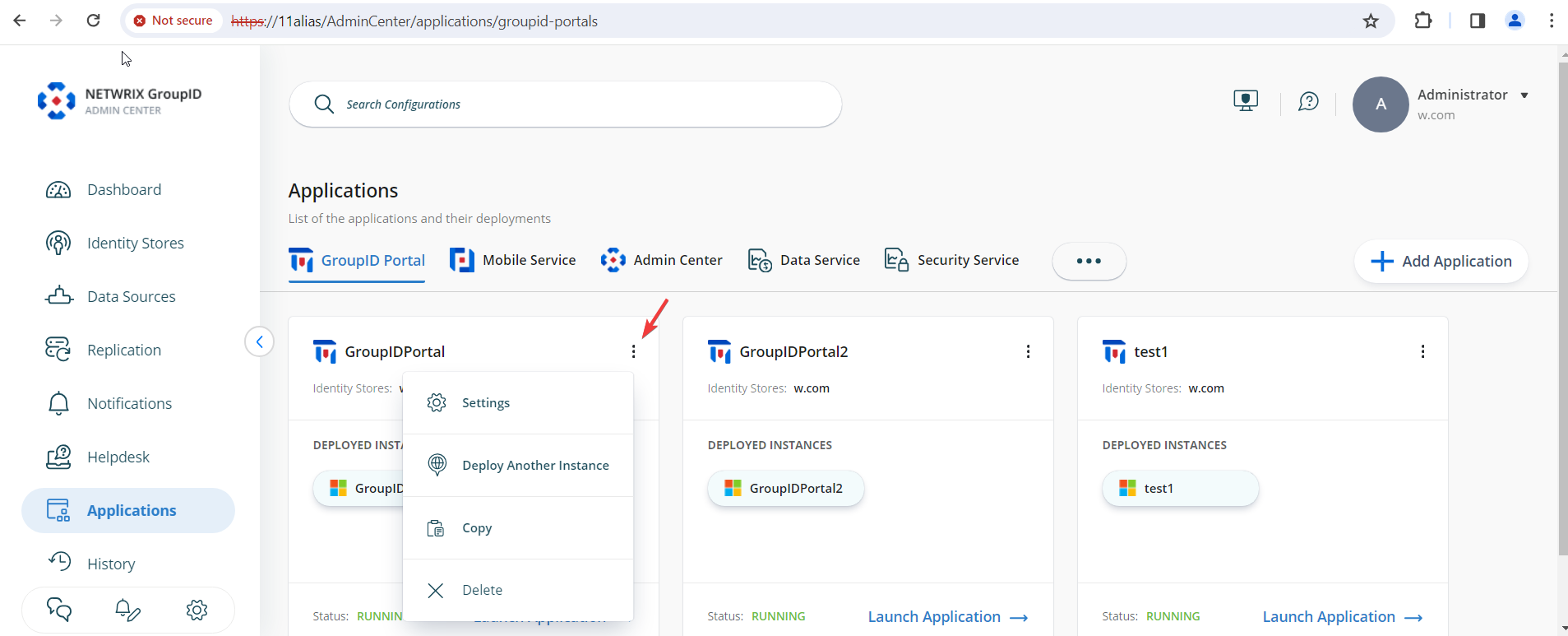Go back in the browser
This screenshot has height=636, width=1568.
20,21
